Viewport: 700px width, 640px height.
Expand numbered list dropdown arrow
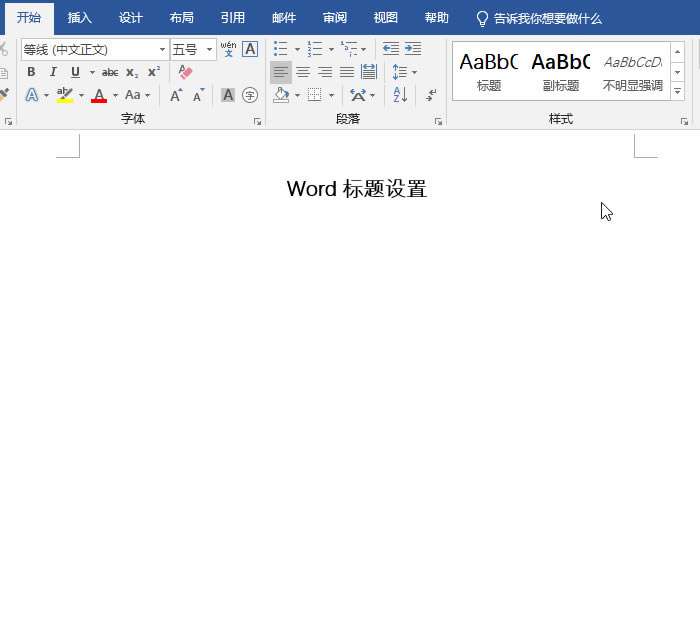click(331, 49)
